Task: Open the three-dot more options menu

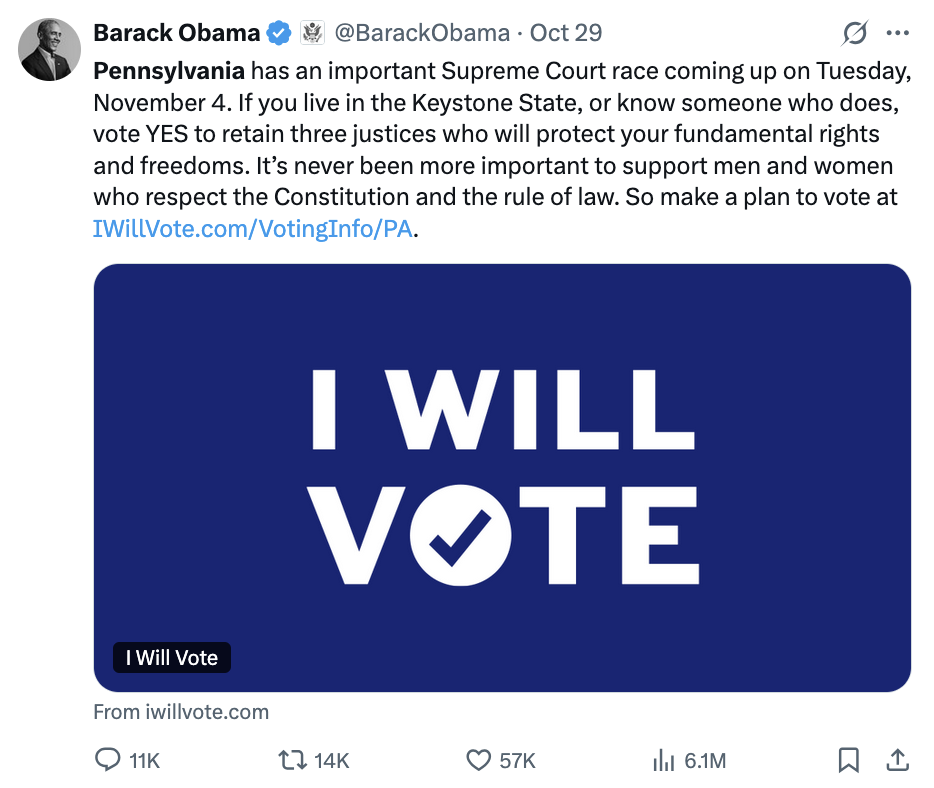Action: coord(897,33)
